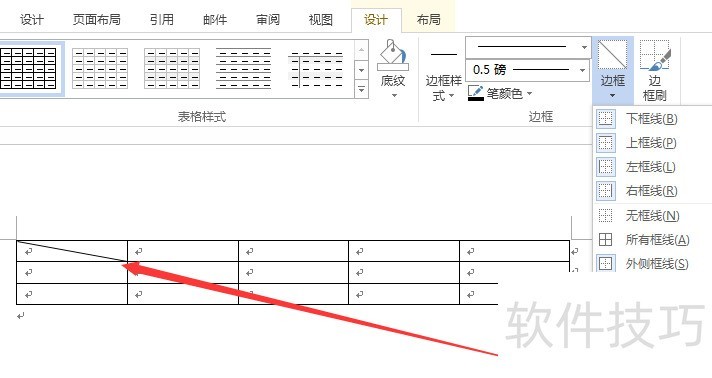
Task: Select the second table style thumbnail
Action: pyautogui.click(x=100, y=69)
